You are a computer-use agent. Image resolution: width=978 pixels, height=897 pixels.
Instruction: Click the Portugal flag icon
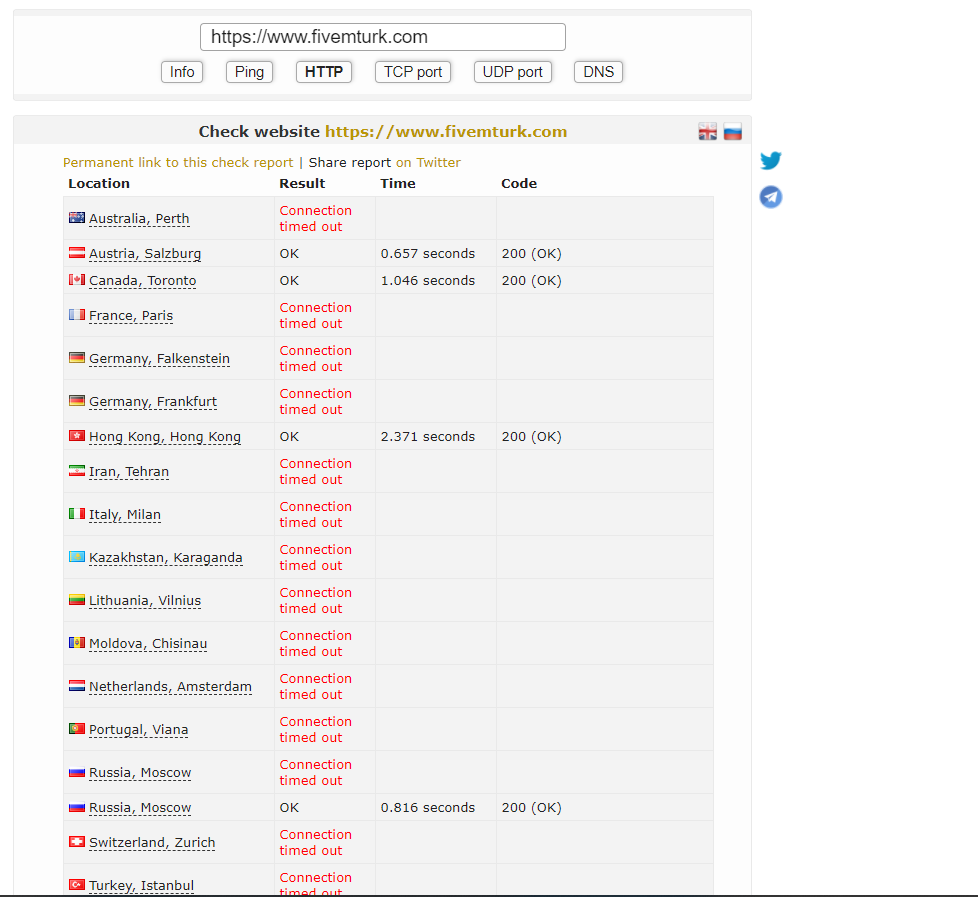tap(77, 729)
